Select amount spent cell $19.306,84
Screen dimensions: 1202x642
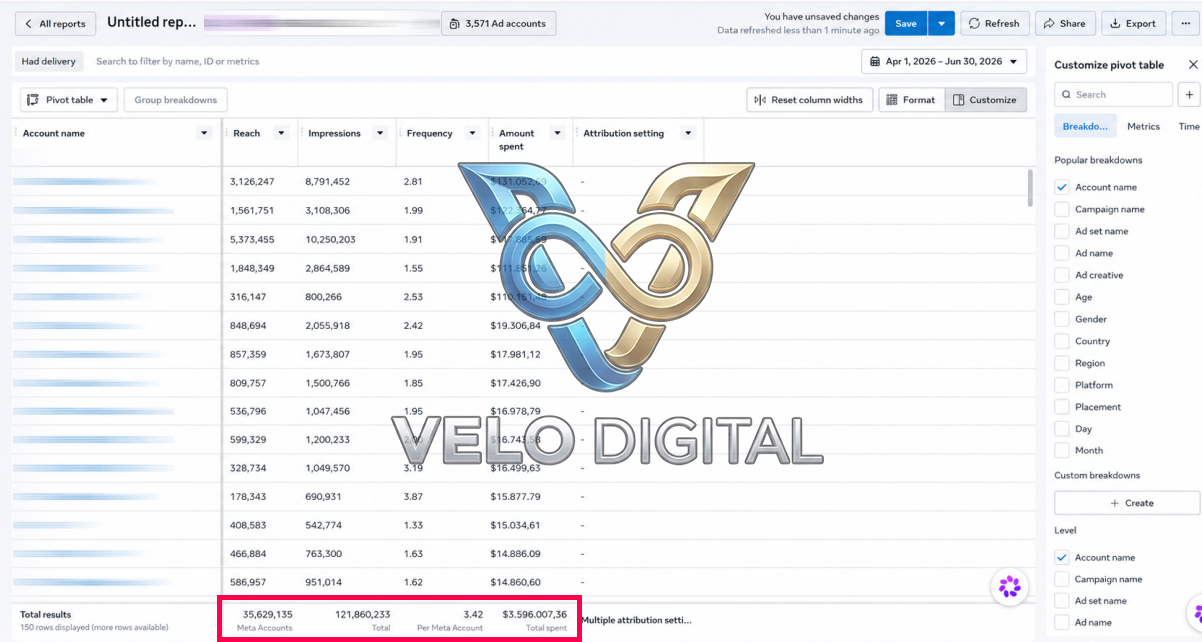point(516,325)
